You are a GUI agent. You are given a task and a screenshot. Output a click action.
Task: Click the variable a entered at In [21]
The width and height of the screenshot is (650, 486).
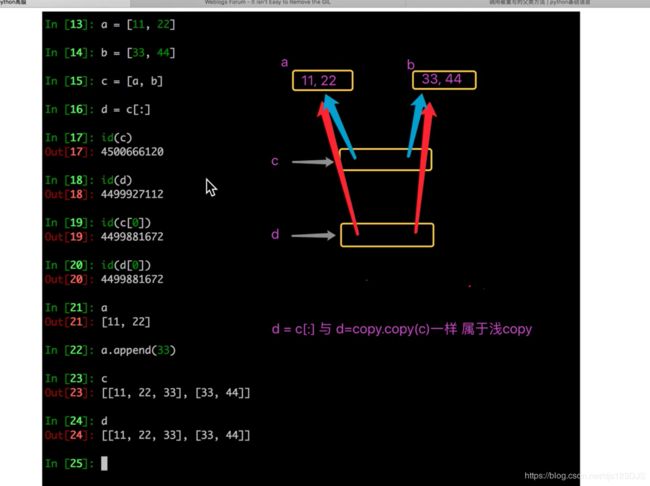pos(104,308)
